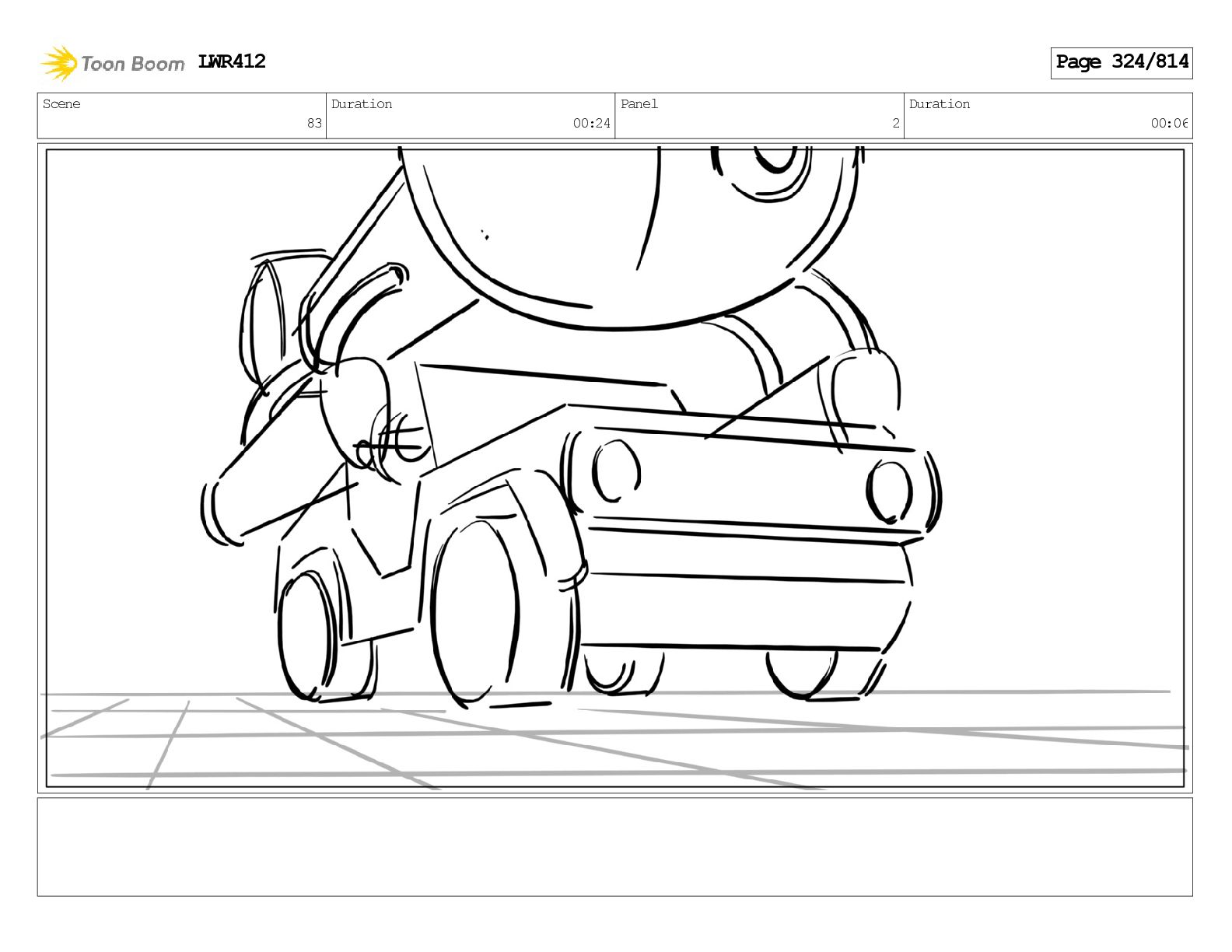Click the empty notes box below the storyboard

pos(614,847)
